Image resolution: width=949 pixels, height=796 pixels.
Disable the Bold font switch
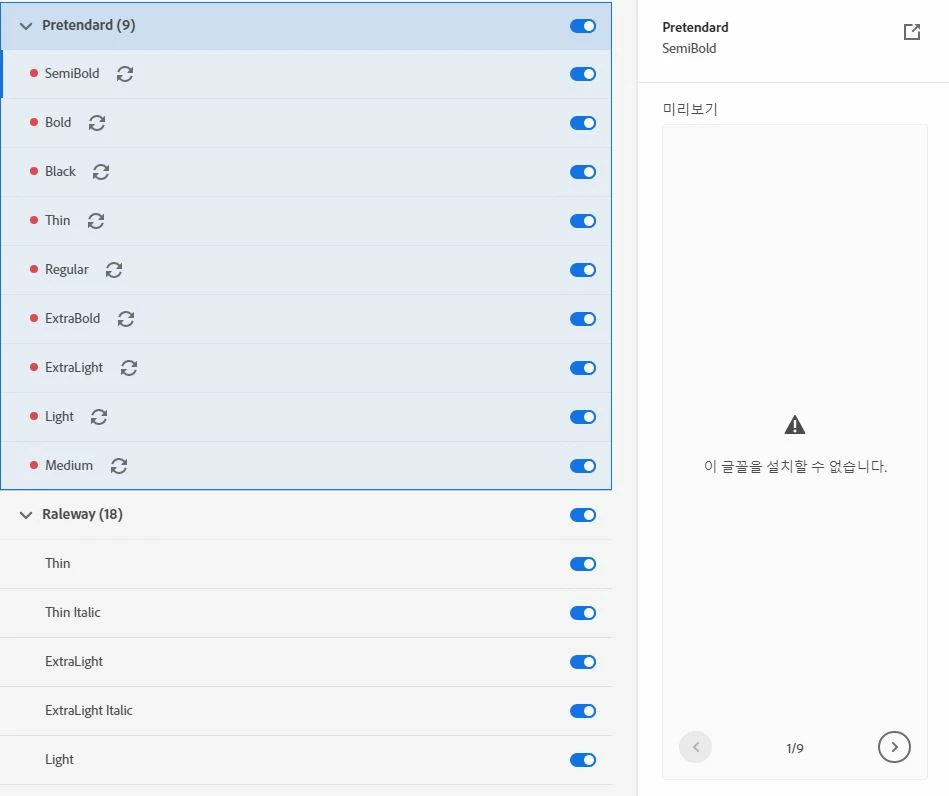(583, 123)
